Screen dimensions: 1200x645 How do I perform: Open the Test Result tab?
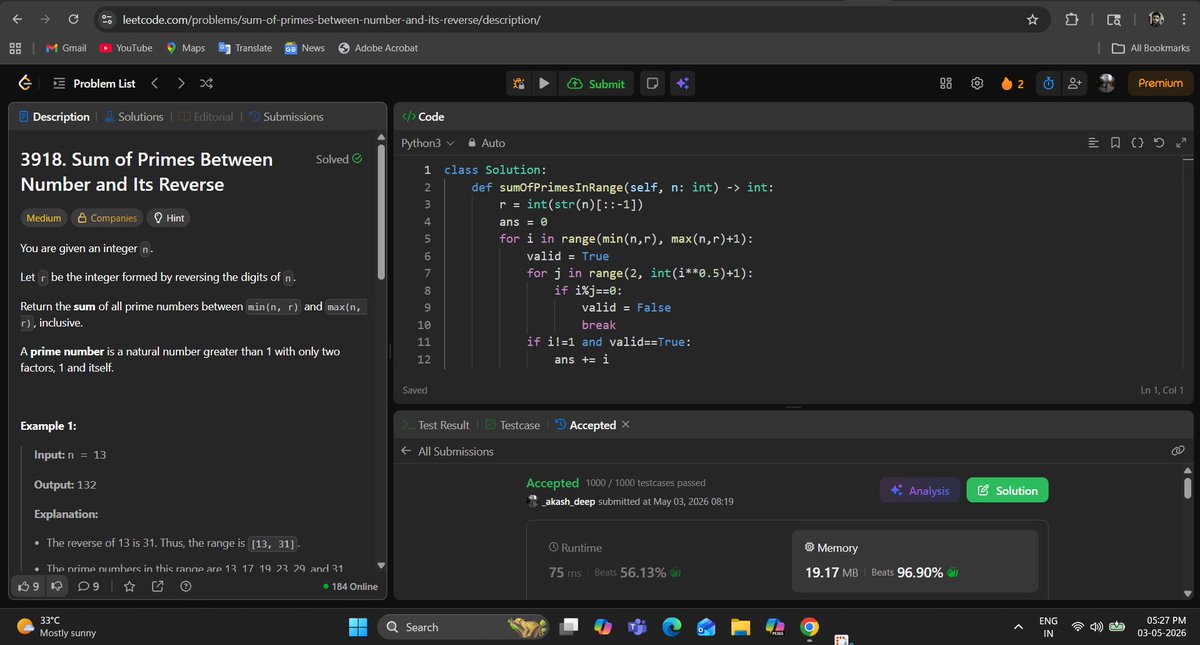click(436, 425)
